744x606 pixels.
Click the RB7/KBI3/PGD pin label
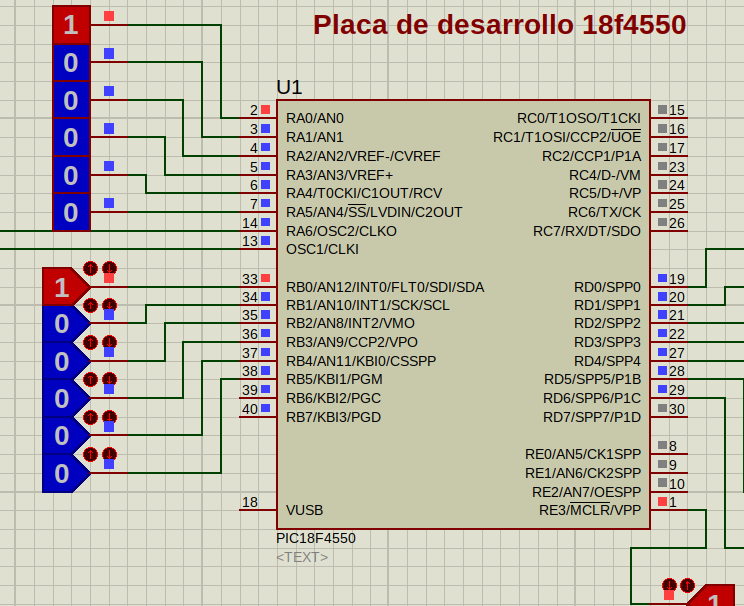(x=334, y=417)
